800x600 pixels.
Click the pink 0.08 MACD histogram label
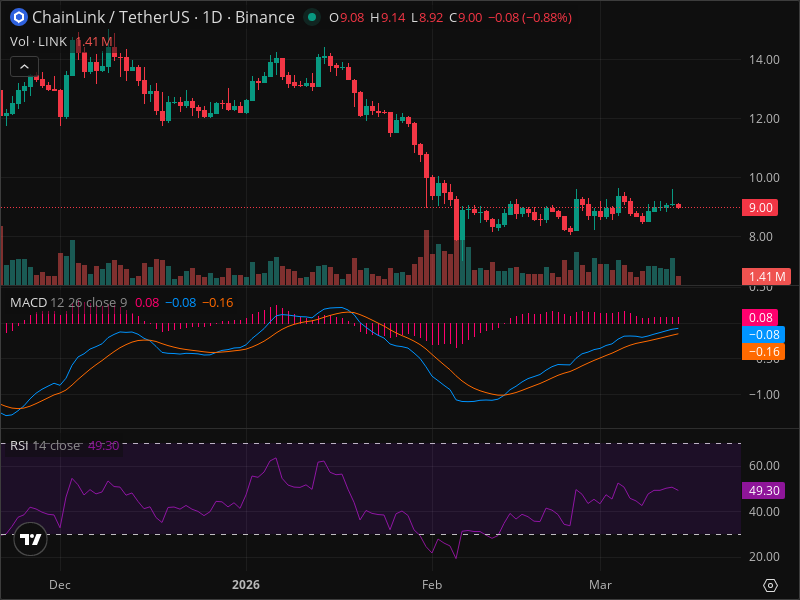click(760, 317)
